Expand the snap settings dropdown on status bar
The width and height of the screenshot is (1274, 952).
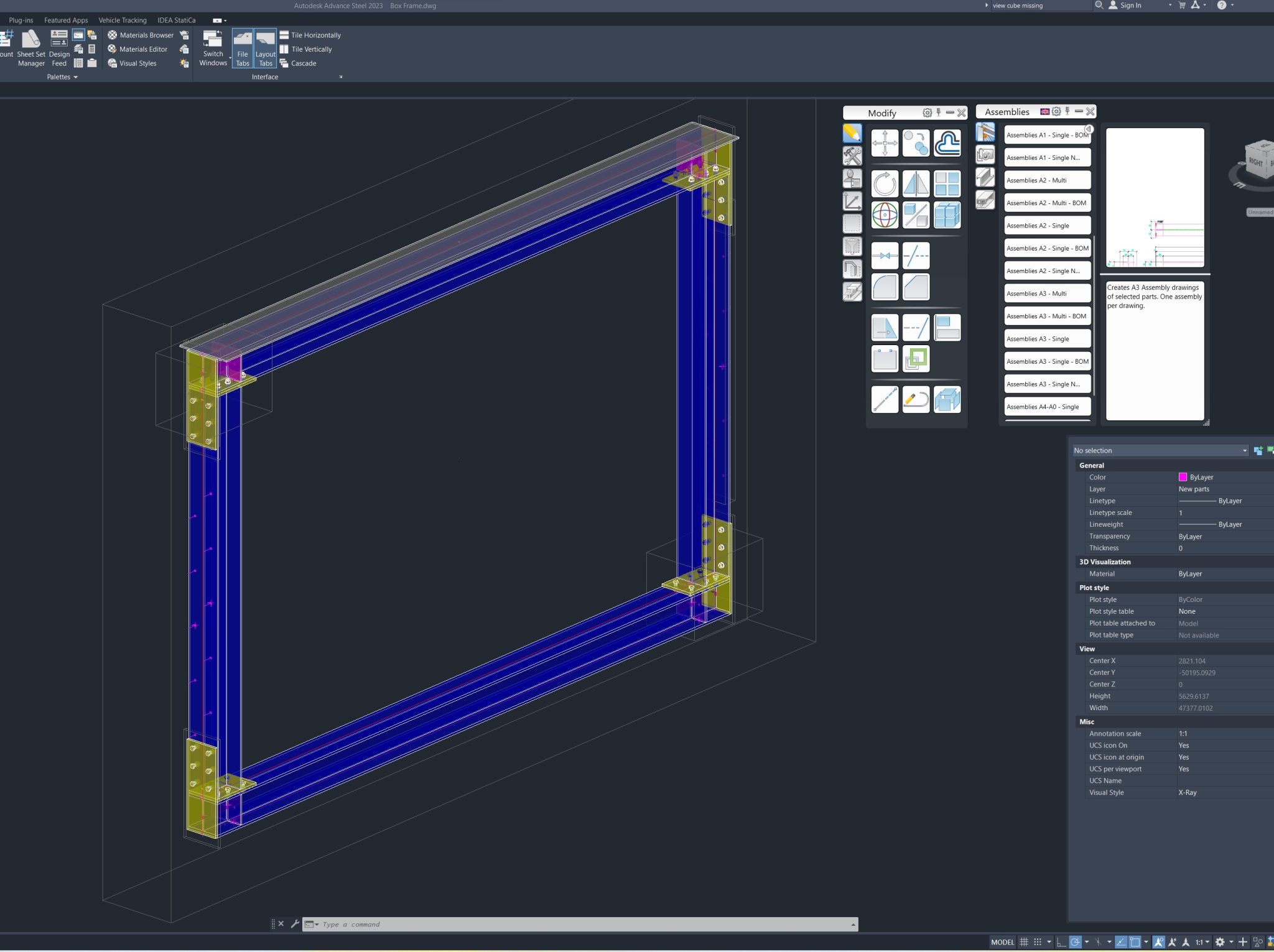pyautogui.click(x=1049, y=942)
